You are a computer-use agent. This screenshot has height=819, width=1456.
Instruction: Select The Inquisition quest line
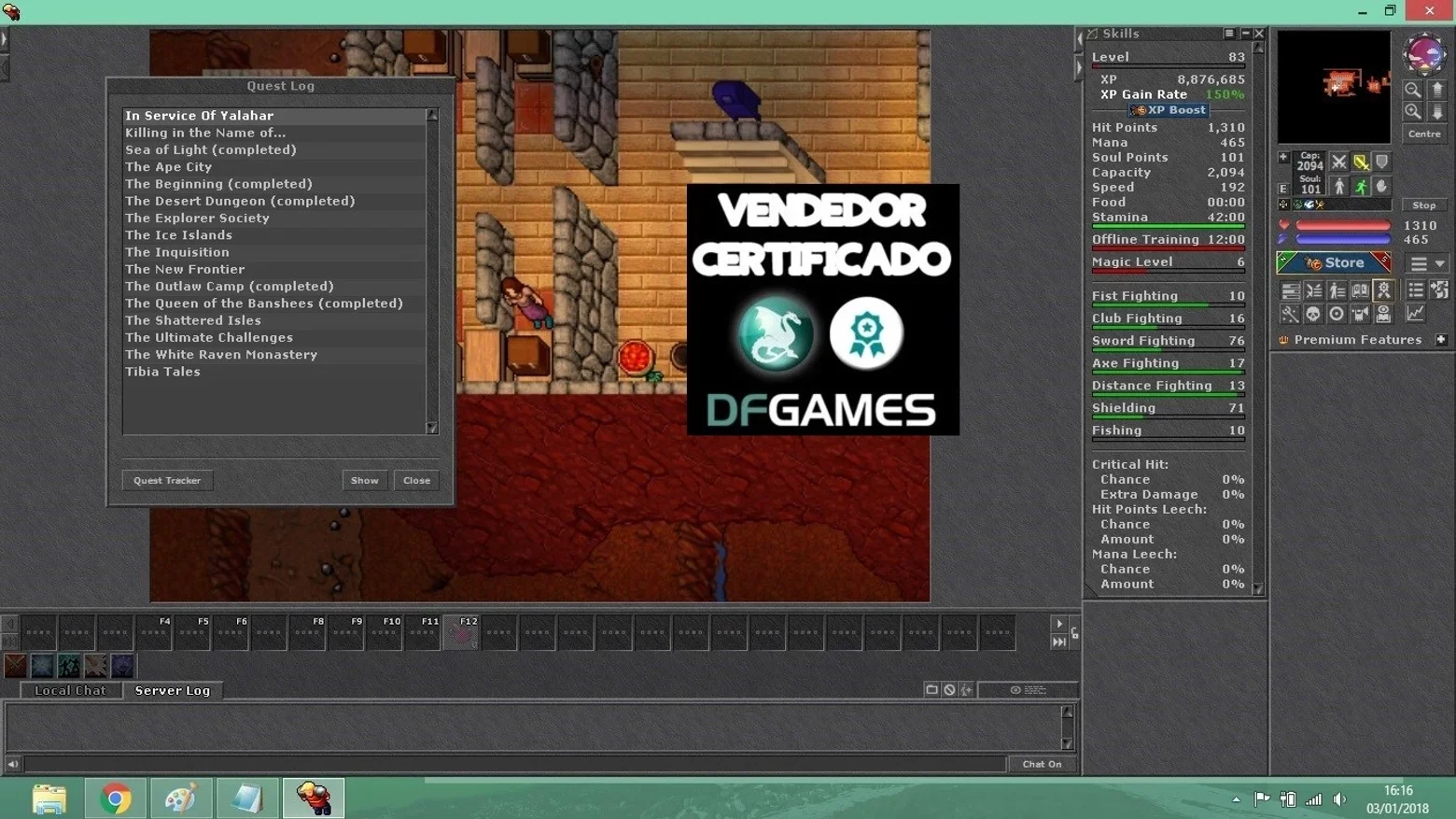(274, 252)
